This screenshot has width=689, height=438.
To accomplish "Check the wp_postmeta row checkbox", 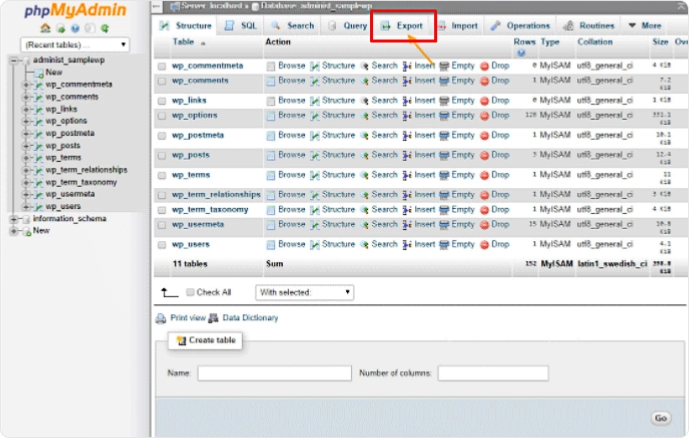I will 162,136.
